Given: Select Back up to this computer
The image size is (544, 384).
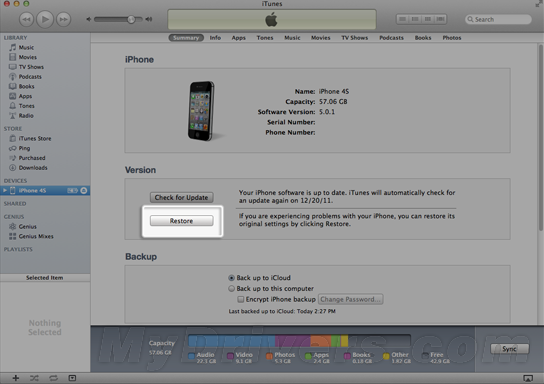Looking at the screenshot, I should (x=231, y=289).
